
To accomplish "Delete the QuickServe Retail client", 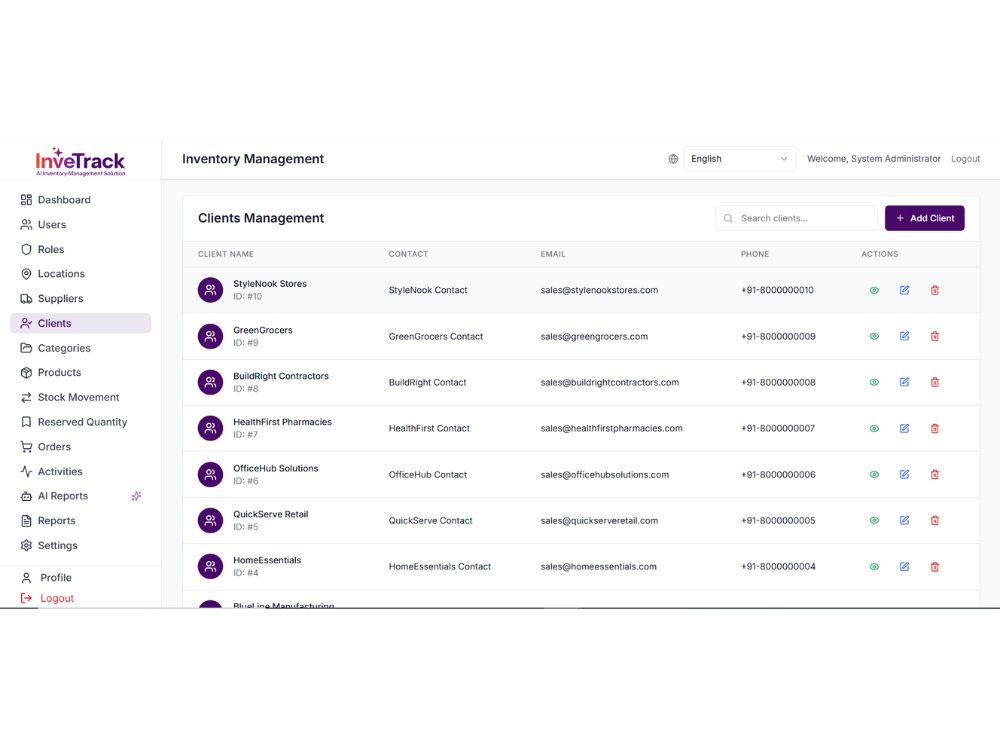I will [x=934, y=520].
